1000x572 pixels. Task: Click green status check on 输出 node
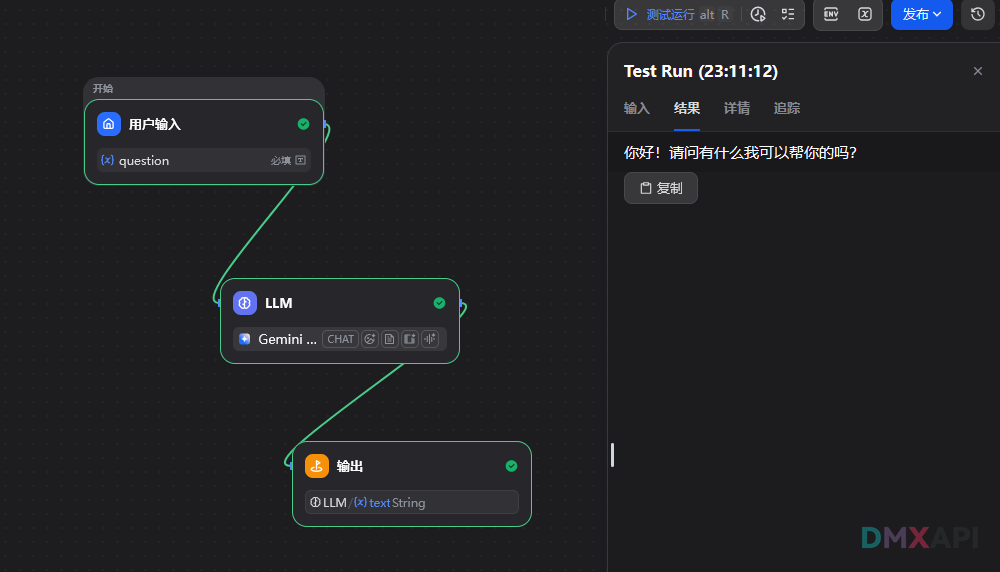[x=511, y=466]
